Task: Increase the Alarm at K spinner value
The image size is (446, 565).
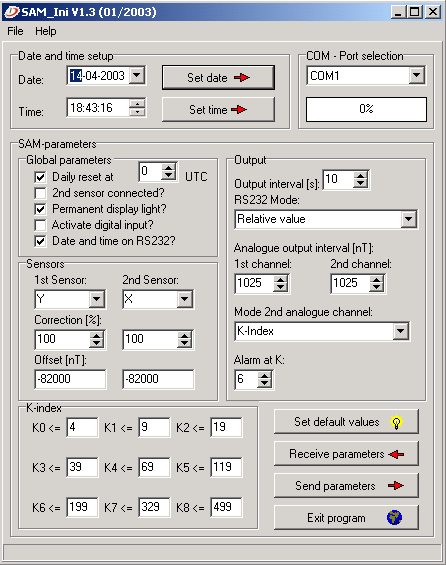Action: click(x=265, y=375)
